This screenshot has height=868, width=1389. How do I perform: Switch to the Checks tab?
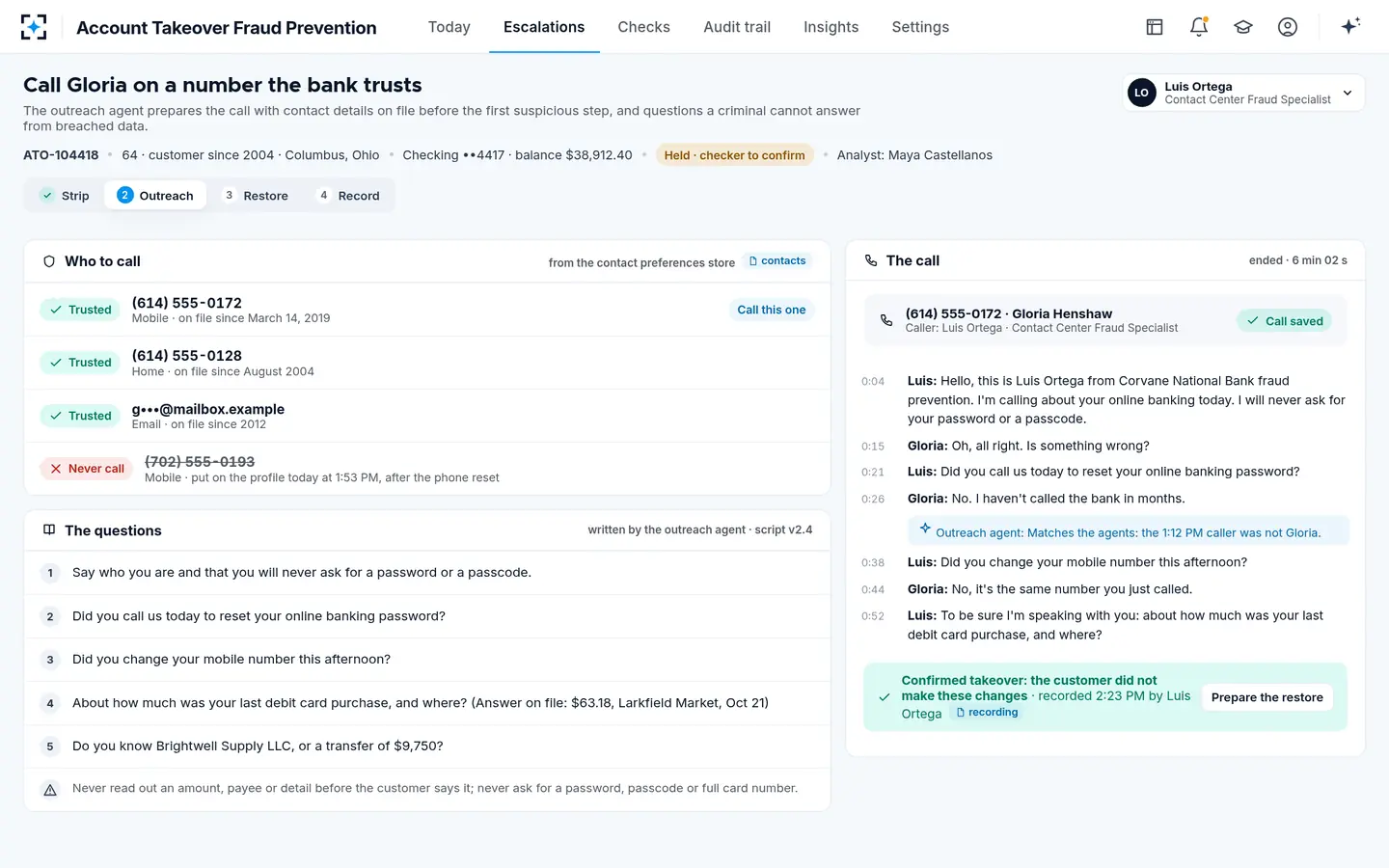point(643,27)
